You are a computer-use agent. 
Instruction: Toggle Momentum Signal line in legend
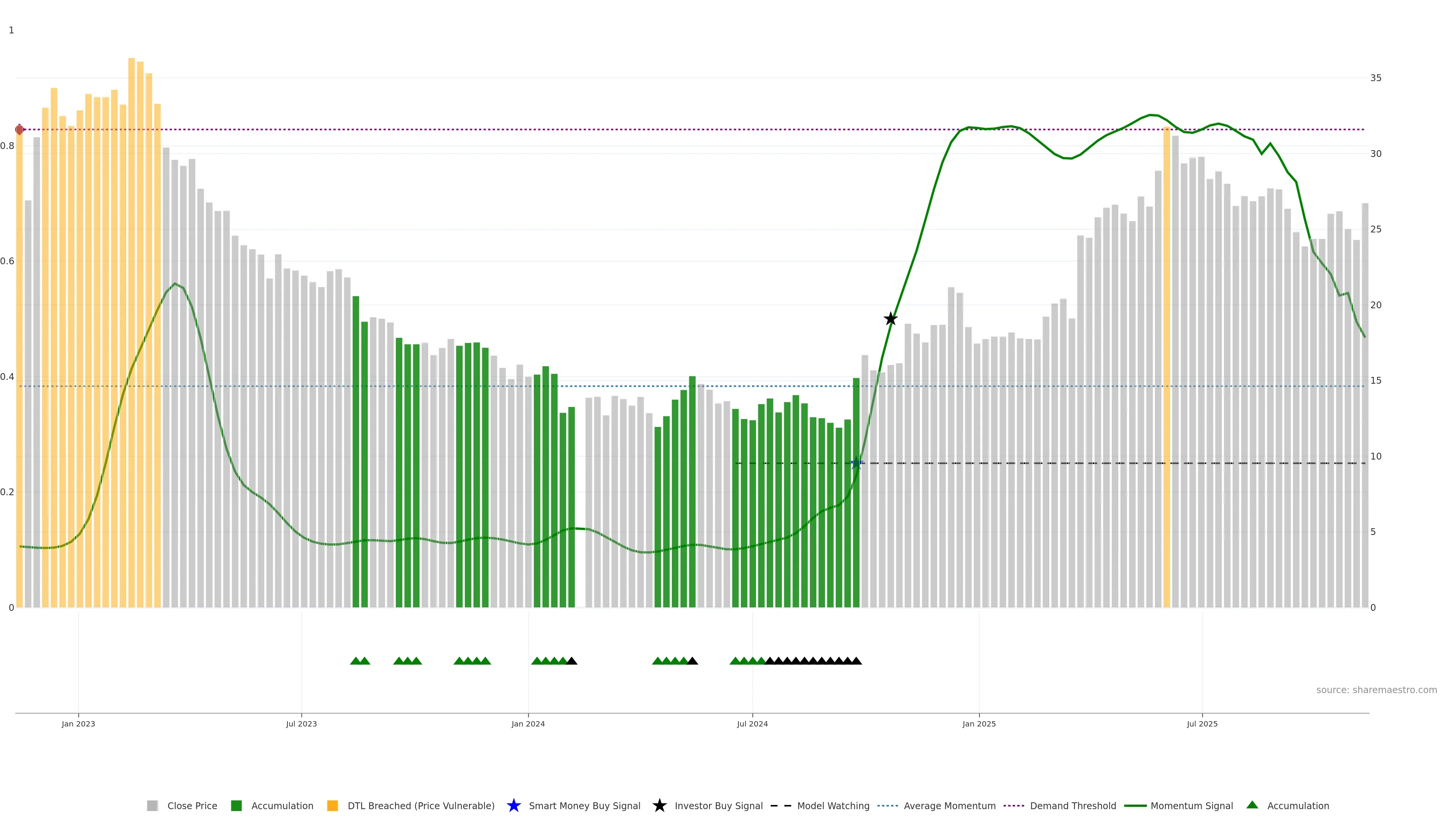point(1191,805)
